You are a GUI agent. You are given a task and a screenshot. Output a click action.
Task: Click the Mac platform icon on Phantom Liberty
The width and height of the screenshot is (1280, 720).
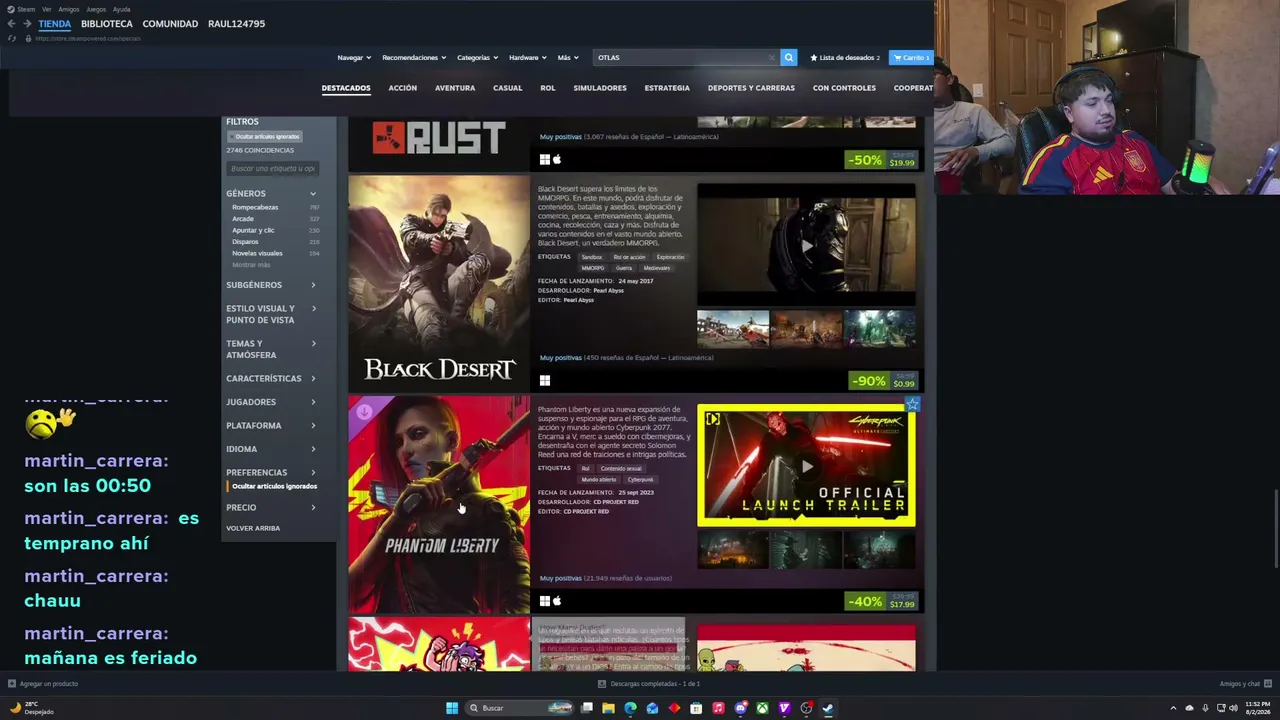(x=557, y=601)
